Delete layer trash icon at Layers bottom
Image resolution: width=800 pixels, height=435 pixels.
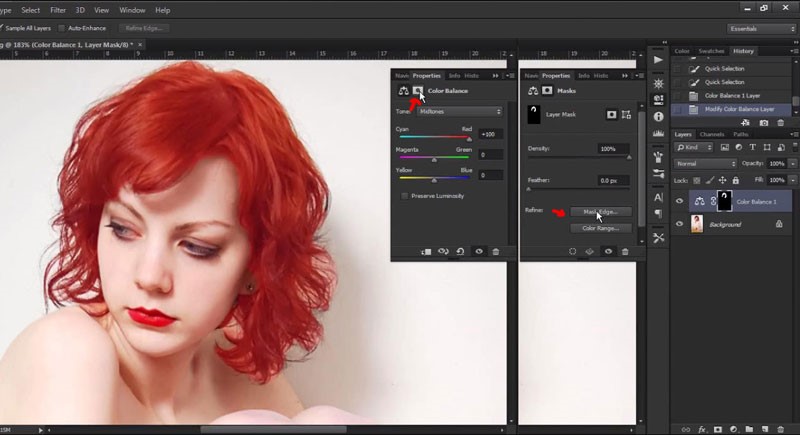tap(781, 430)
